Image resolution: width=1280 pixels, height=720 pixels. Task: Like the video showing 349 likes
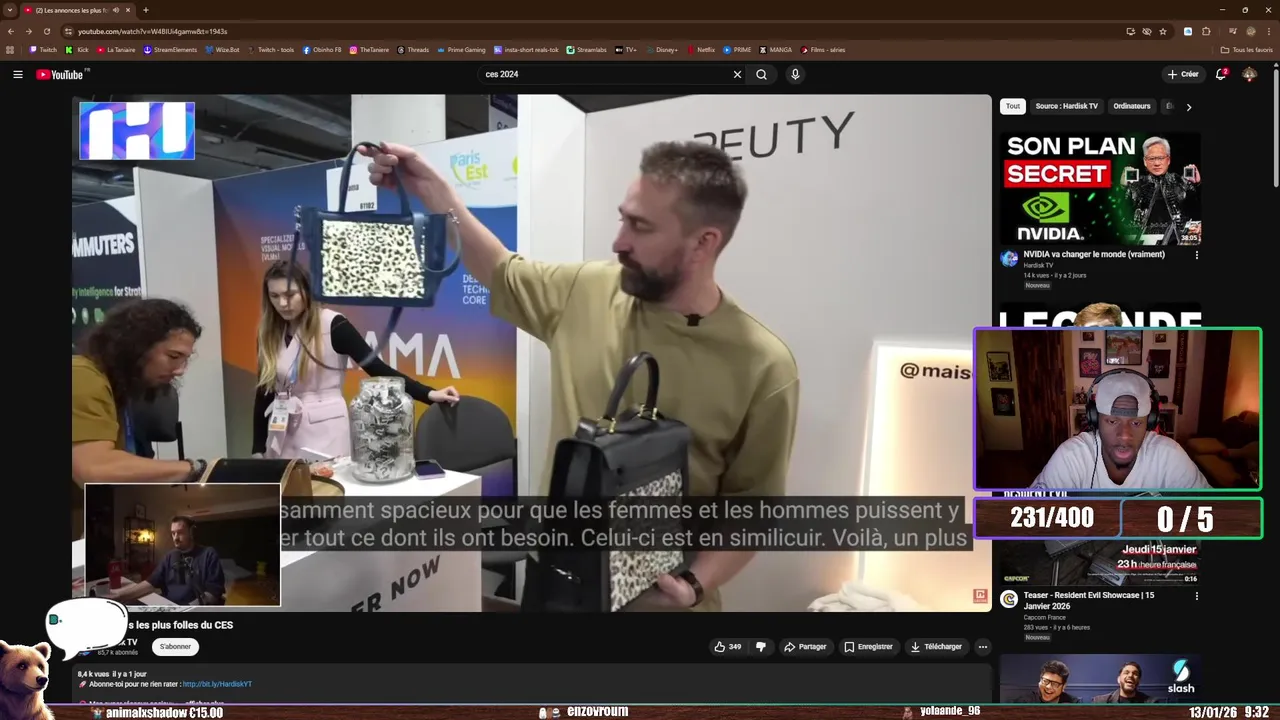[727, 647]
